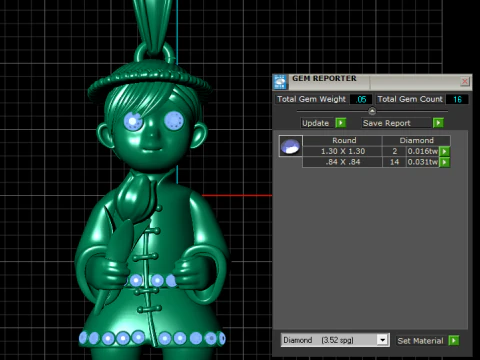Click the green arrow beside Update

coord(341,123)
